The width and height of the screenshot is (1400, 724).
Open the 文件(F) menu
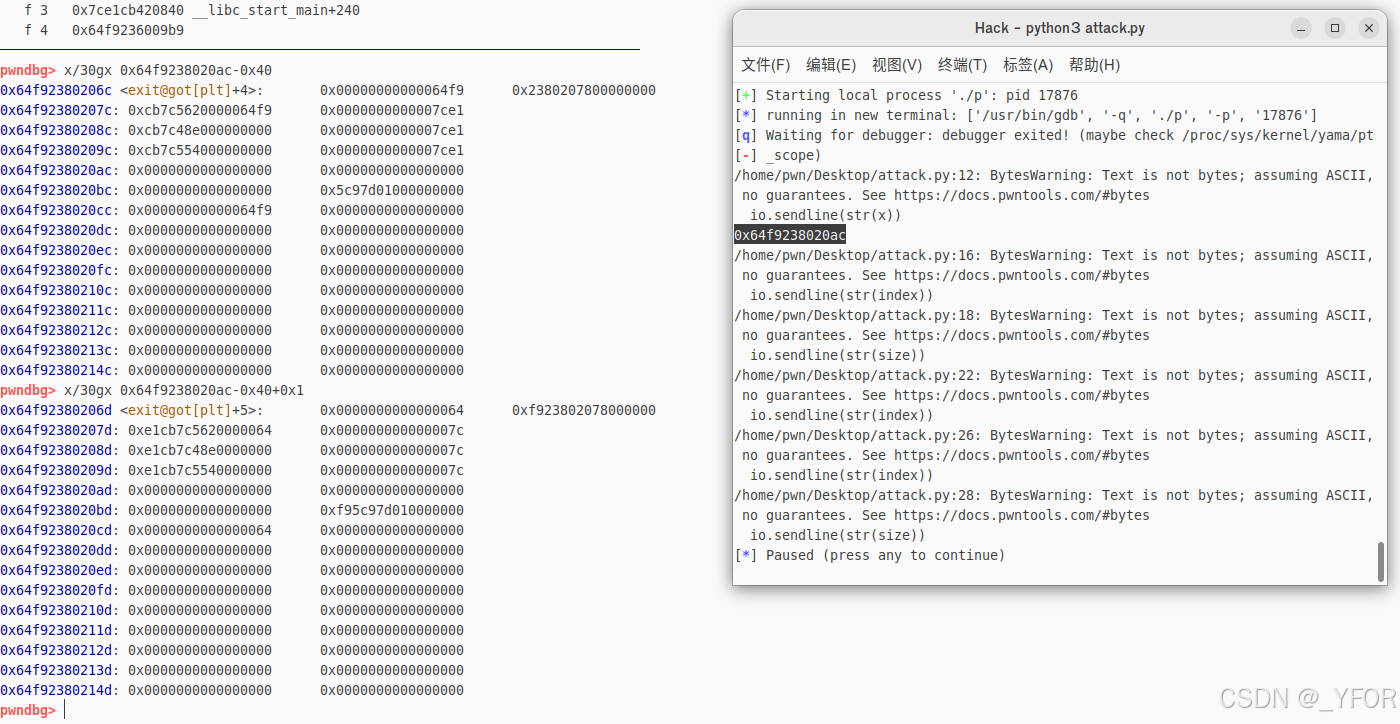pos(765,65)
